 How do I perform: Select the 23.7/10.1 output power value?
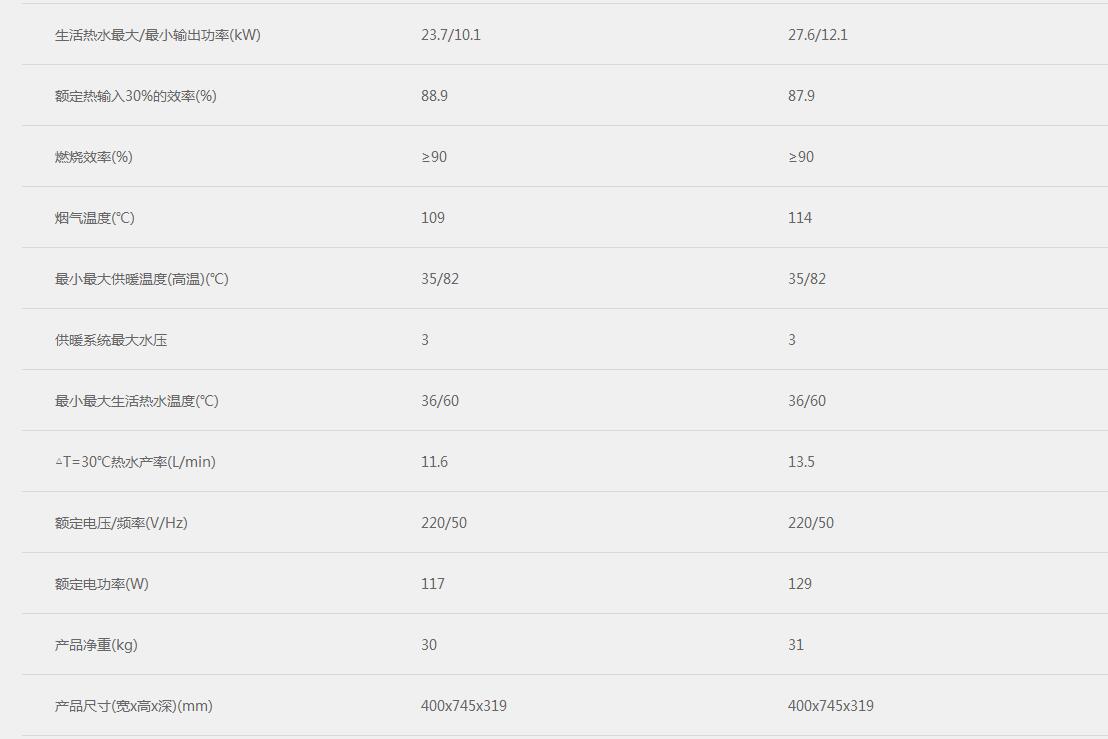pos(451,35)
